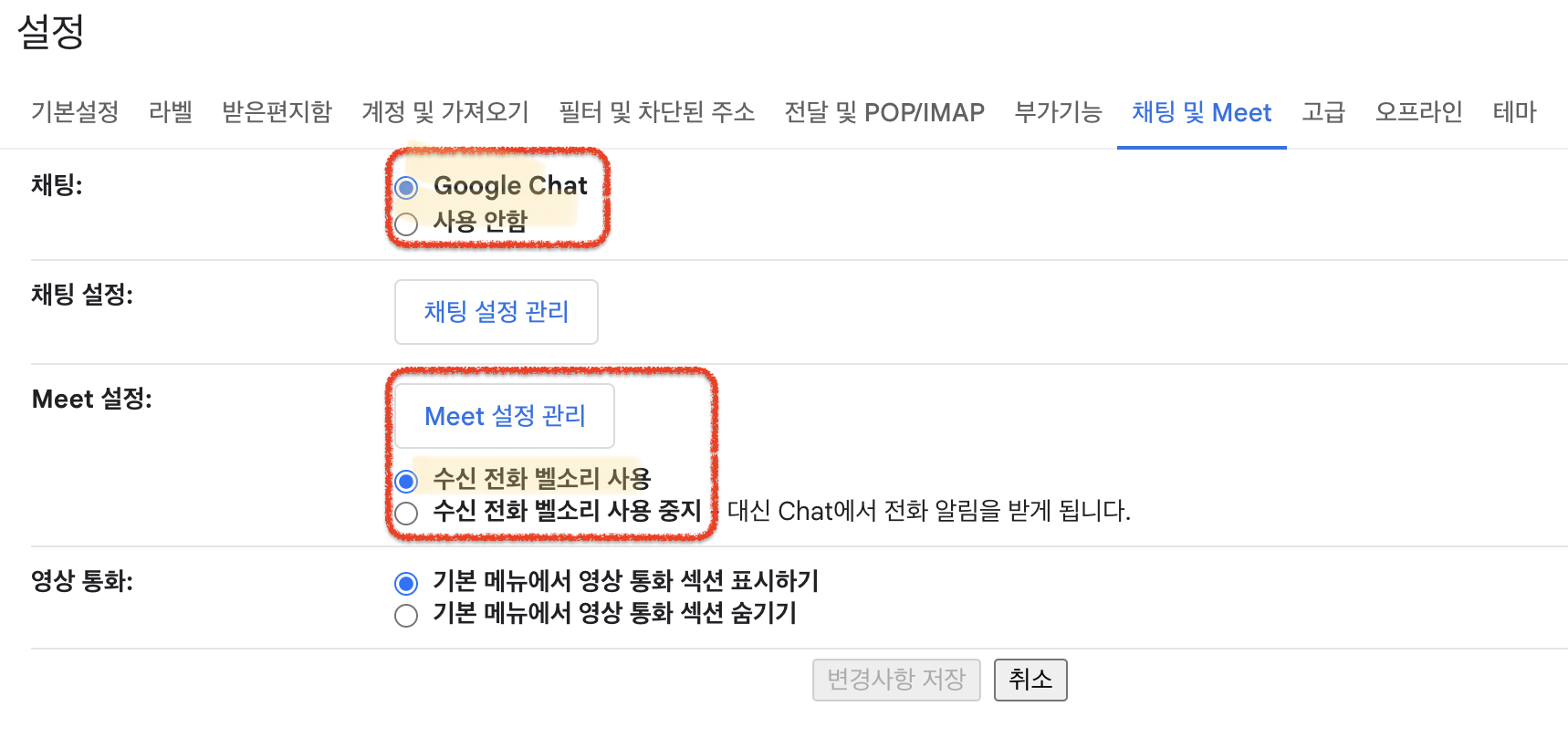Select the 사용 안함 chat option
1568x748 pixels.
(406, 223)
